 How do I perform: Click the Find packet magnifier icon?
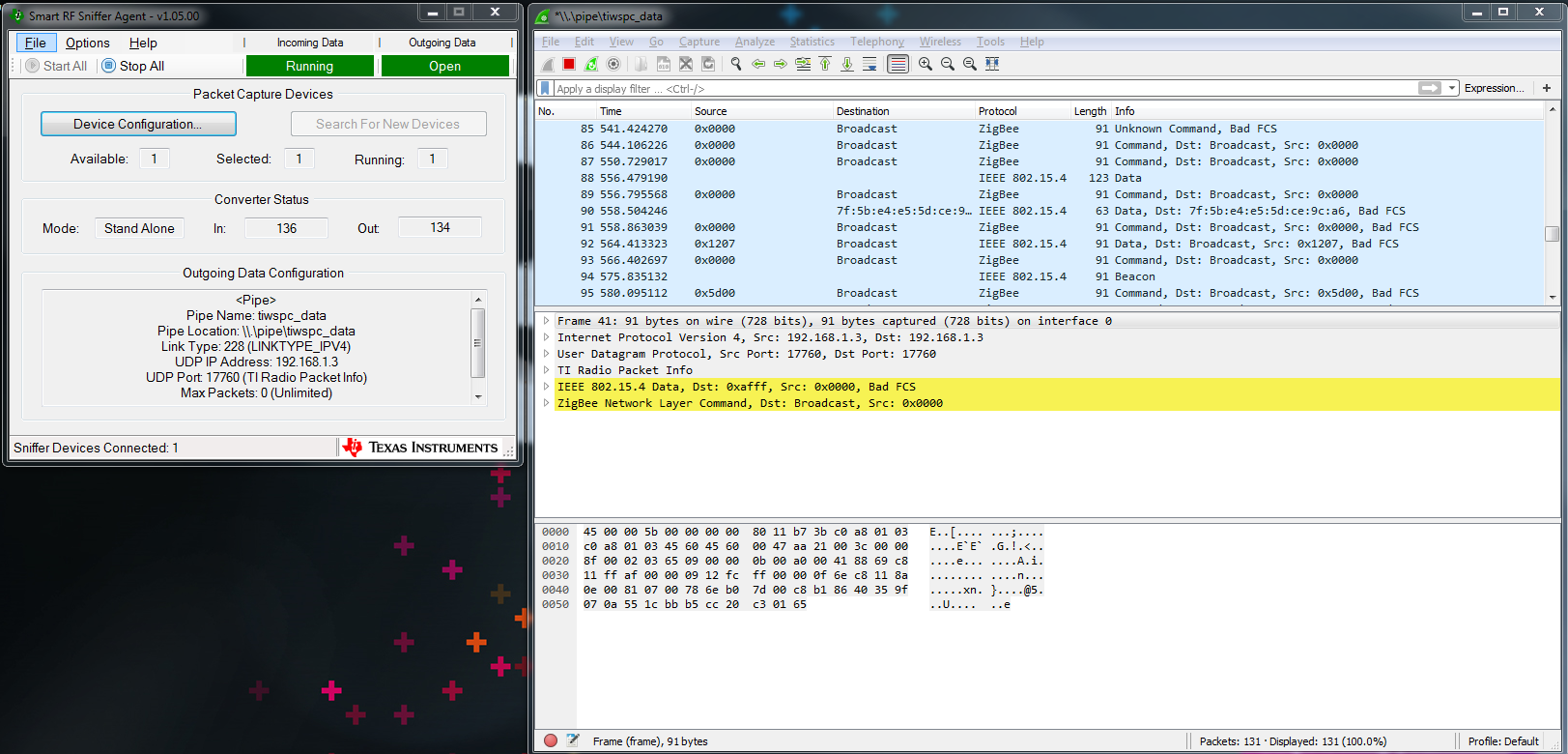736,64
